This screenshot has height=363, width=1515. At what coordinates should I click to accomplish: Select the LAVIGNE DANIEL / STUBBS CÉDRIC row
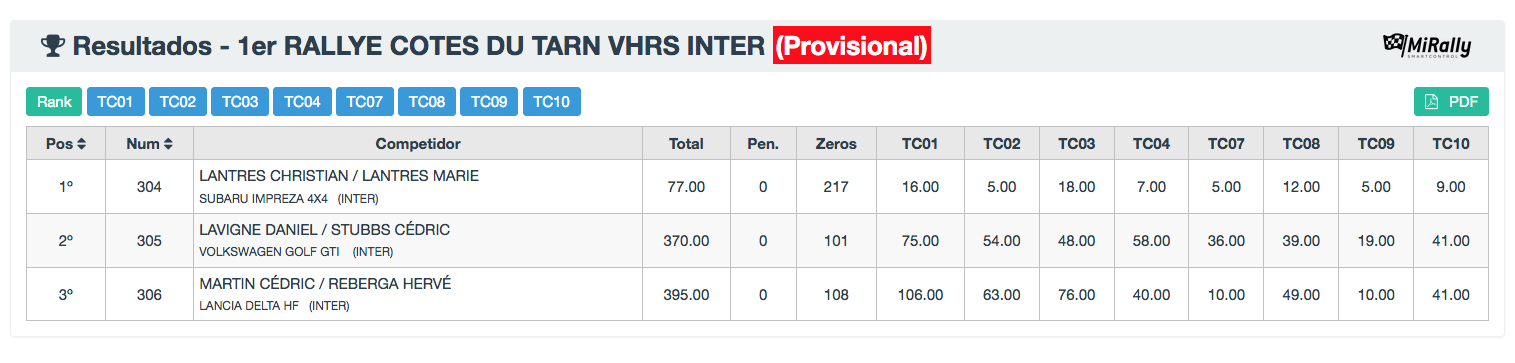coord(757,240)
